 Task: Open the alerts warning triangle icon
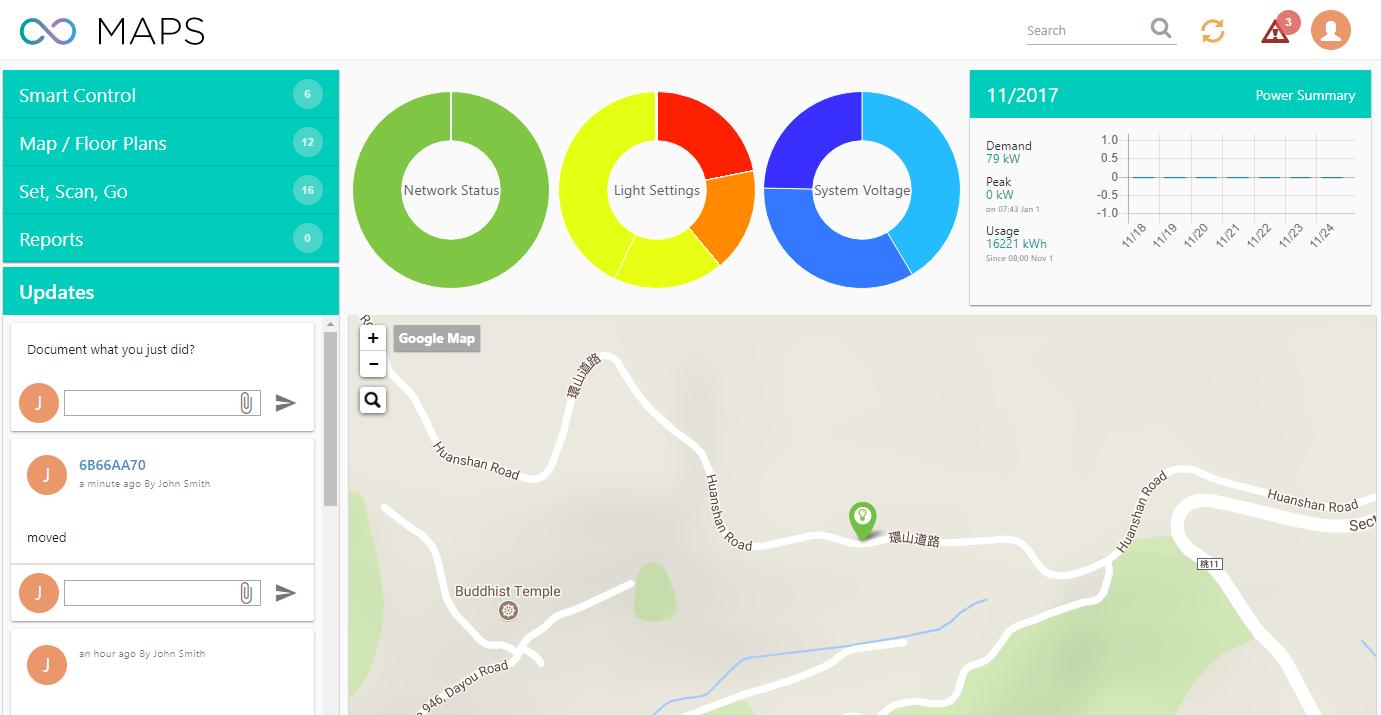pos(1275,32)
